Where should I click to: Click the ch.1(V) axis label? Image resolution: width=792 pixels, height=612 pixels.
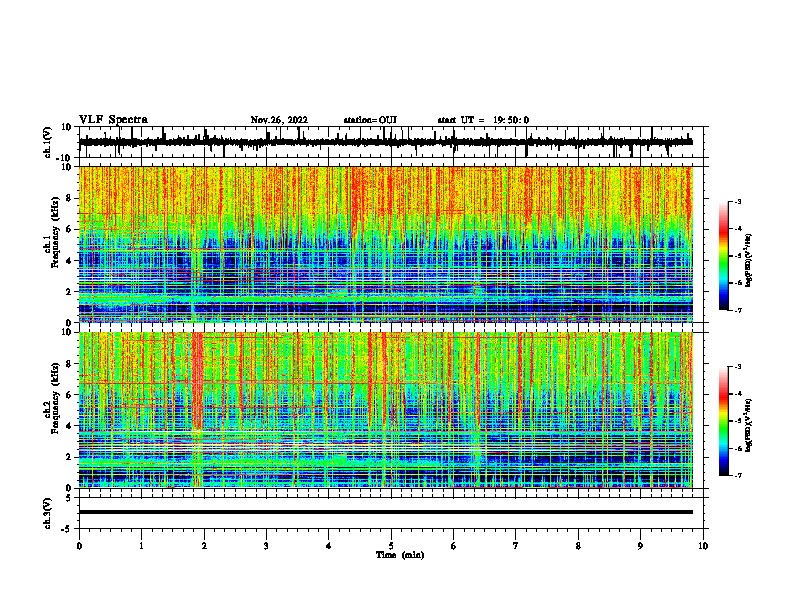click(48, 142)
